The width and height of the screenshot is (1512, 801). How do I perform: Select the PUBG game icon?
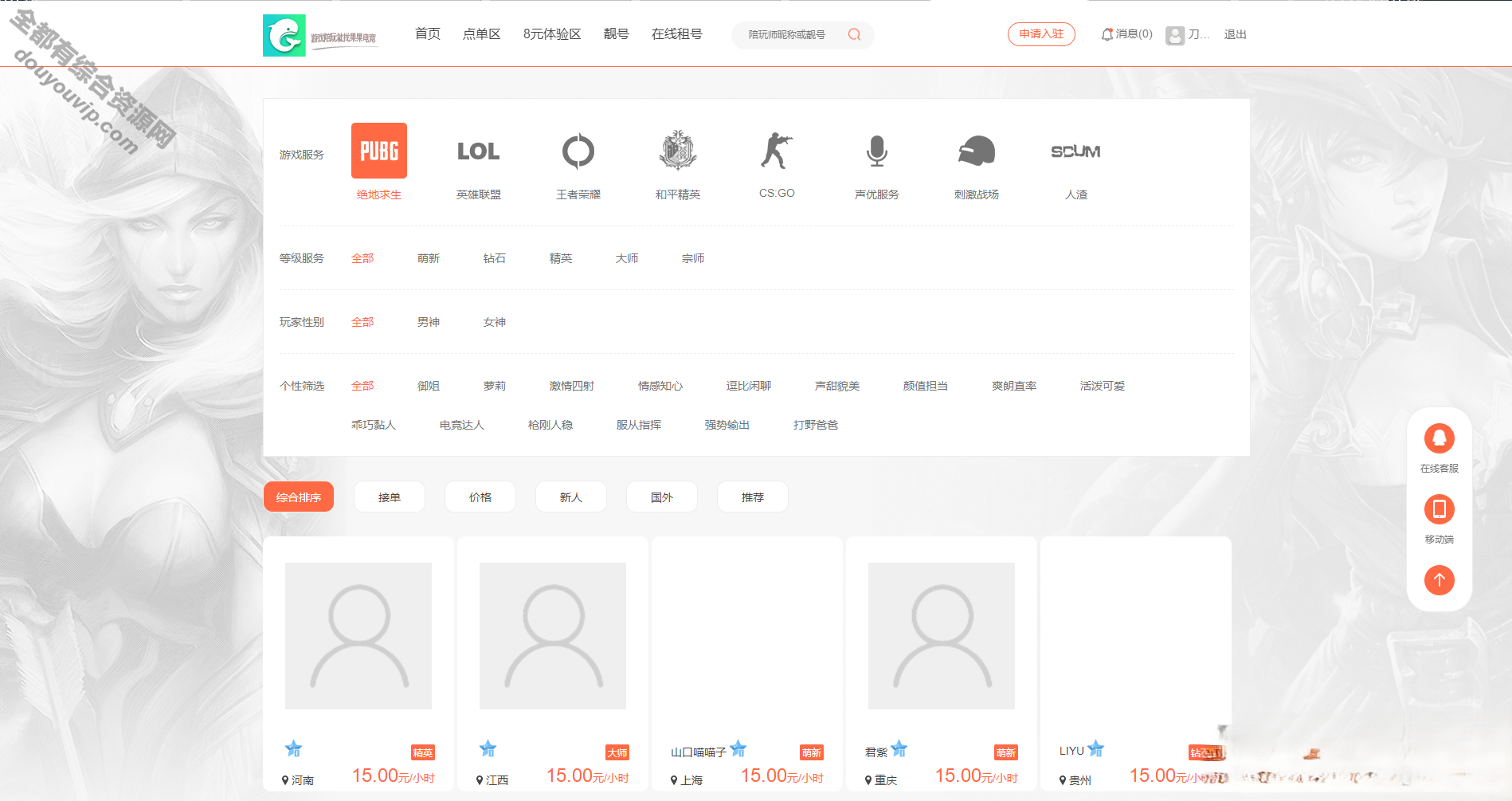pos(379,151)
